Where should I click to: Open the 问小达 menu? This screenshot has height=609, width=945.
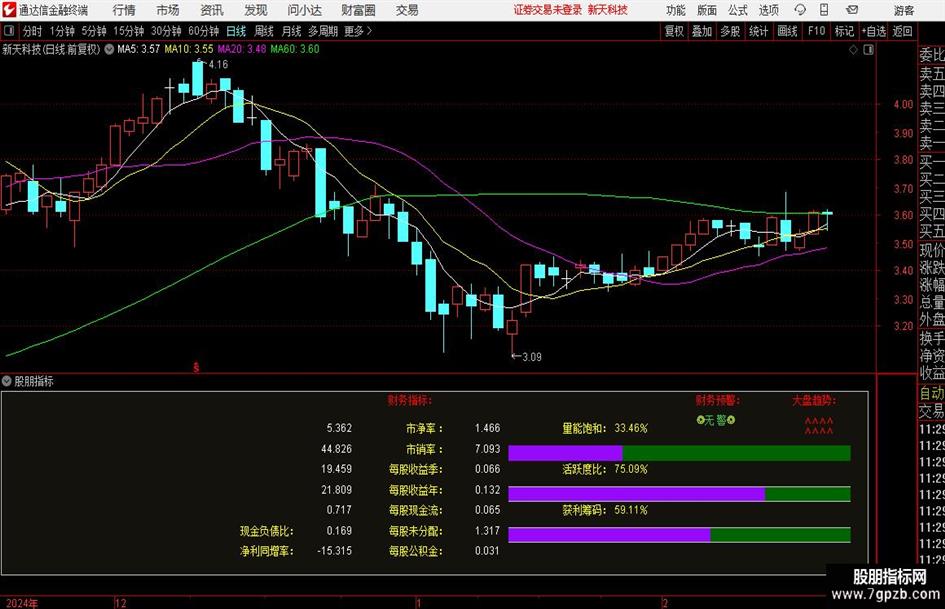(304, 10)
